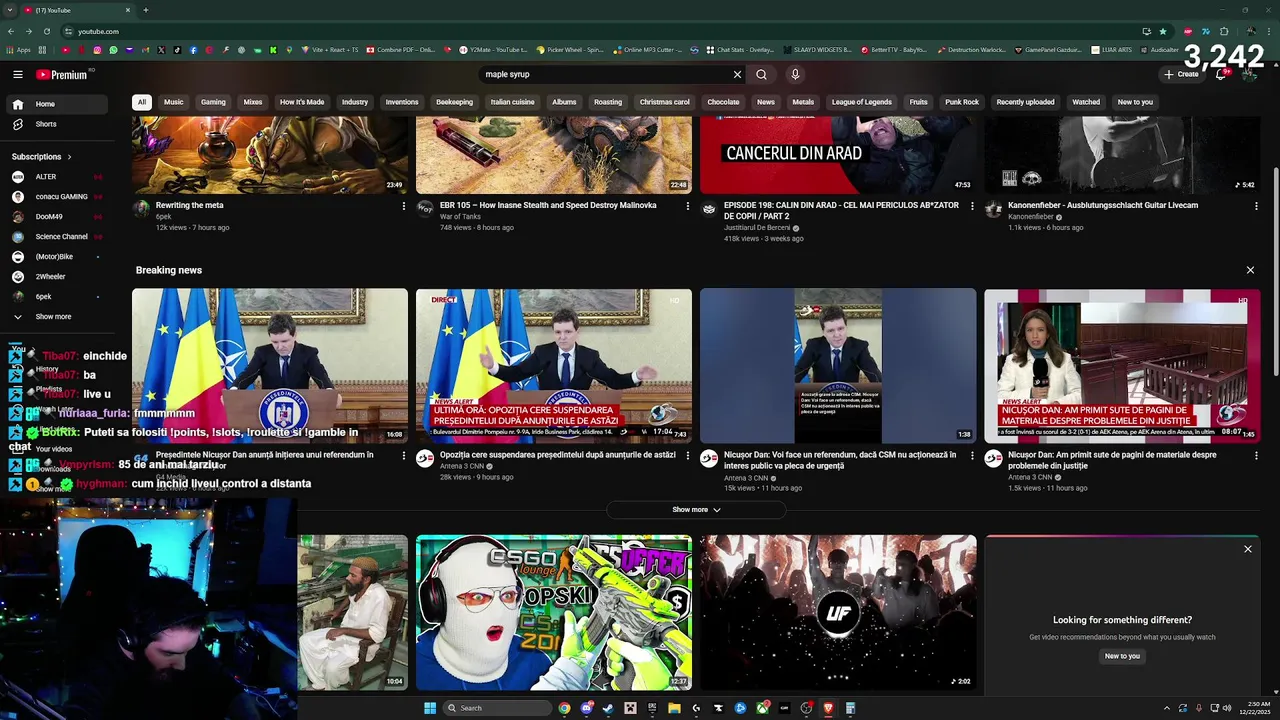Click the YouTube Premium logo
The width and height of the screenshot is (1280, 720).
pos(62,74)
